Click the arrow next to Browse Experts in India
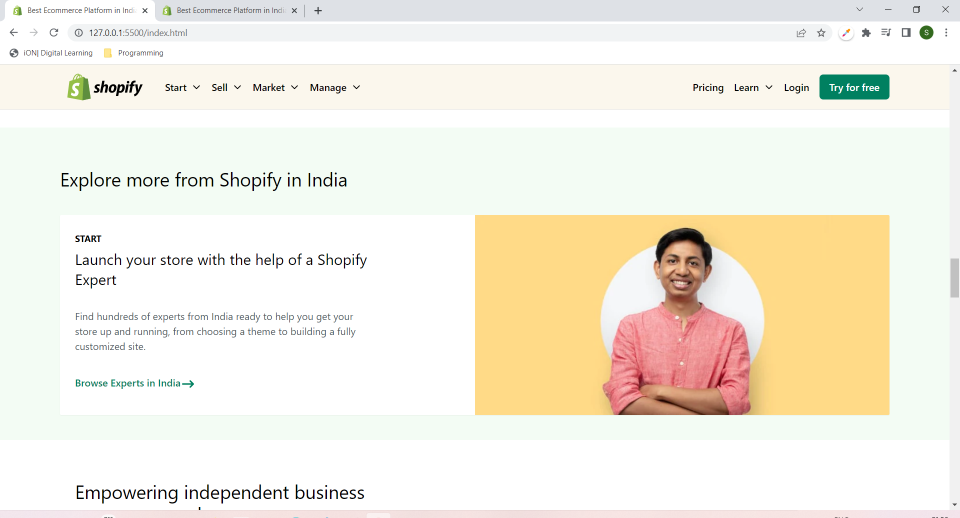Image resolution: width=960 pixels, height=518 pixels. [x=188, y=384]
